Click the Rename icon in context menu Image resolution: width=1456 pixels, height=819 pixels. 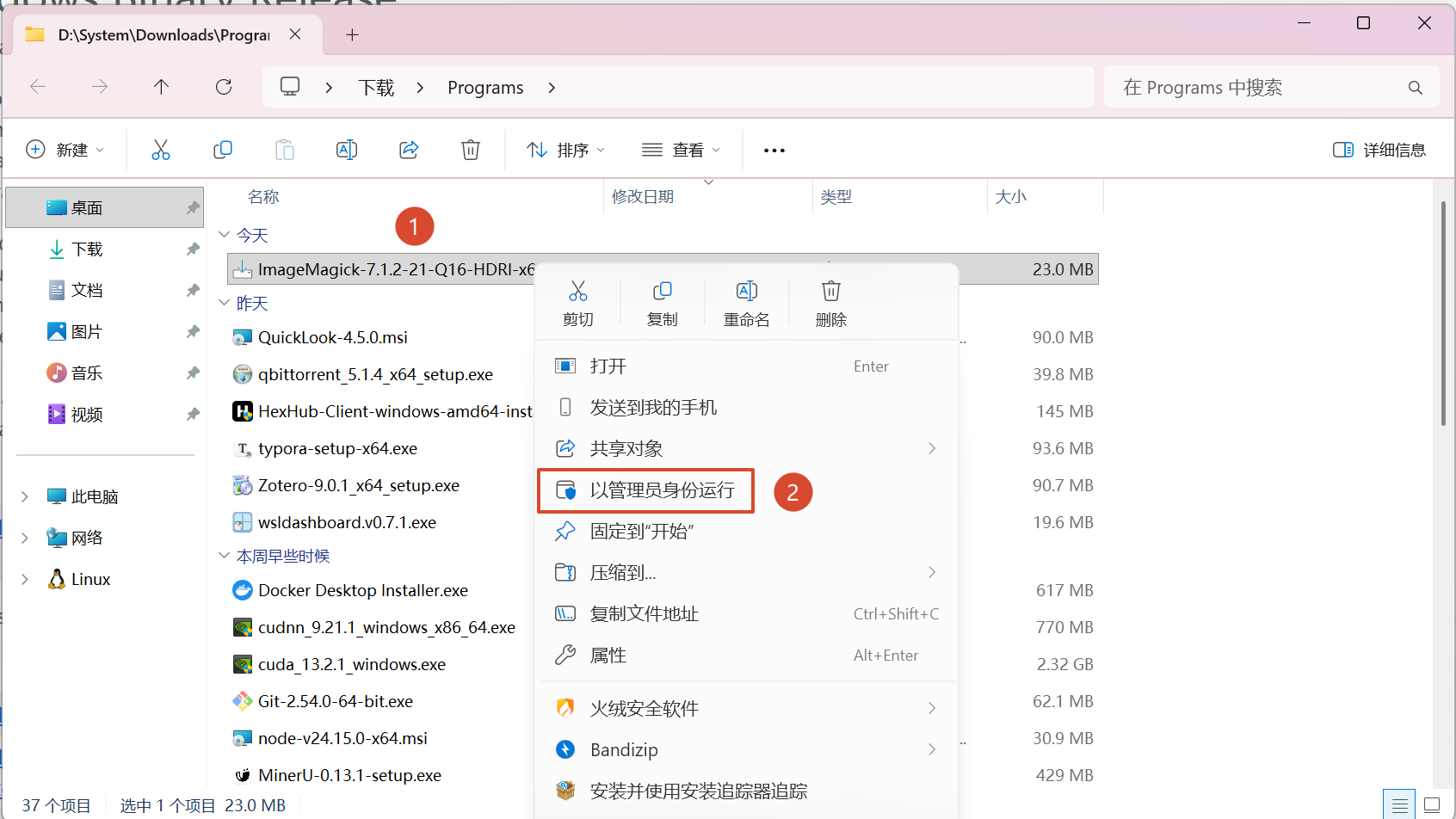[x=746, y=292]
